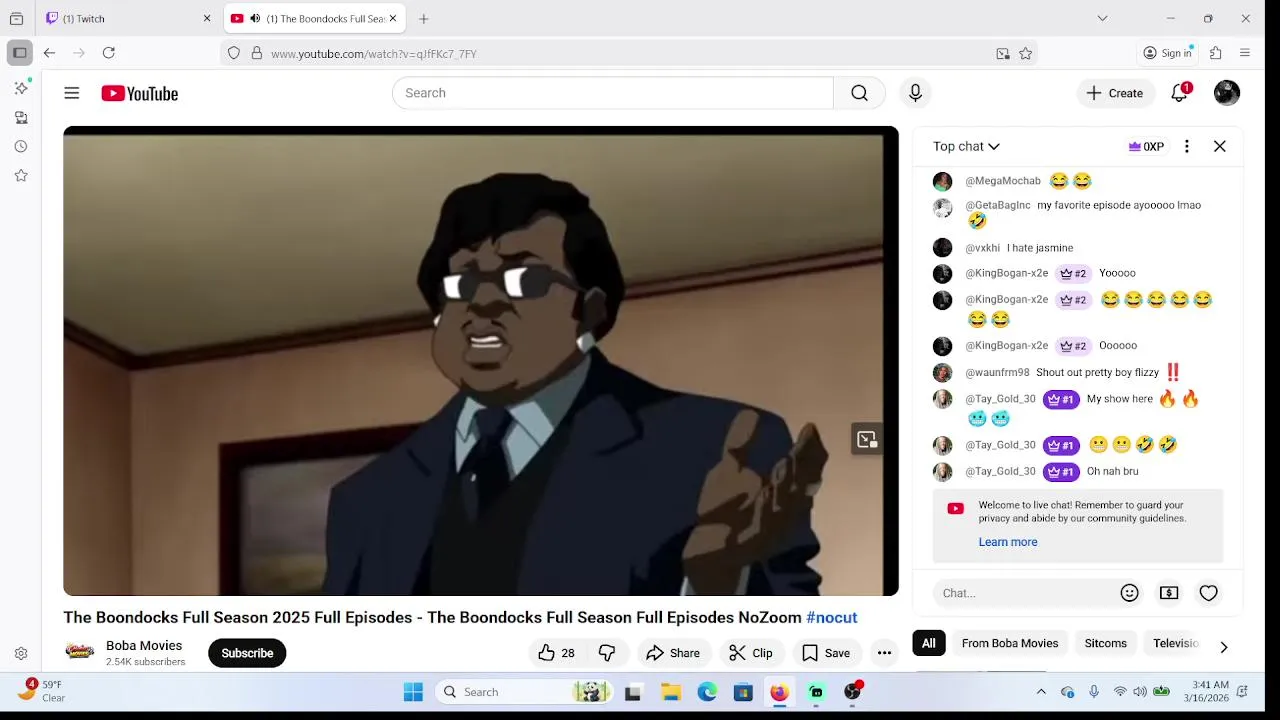Open YouTube notifications bell
The width and height of the screenshot is (1280, 720).
(x=1180, y=93)
